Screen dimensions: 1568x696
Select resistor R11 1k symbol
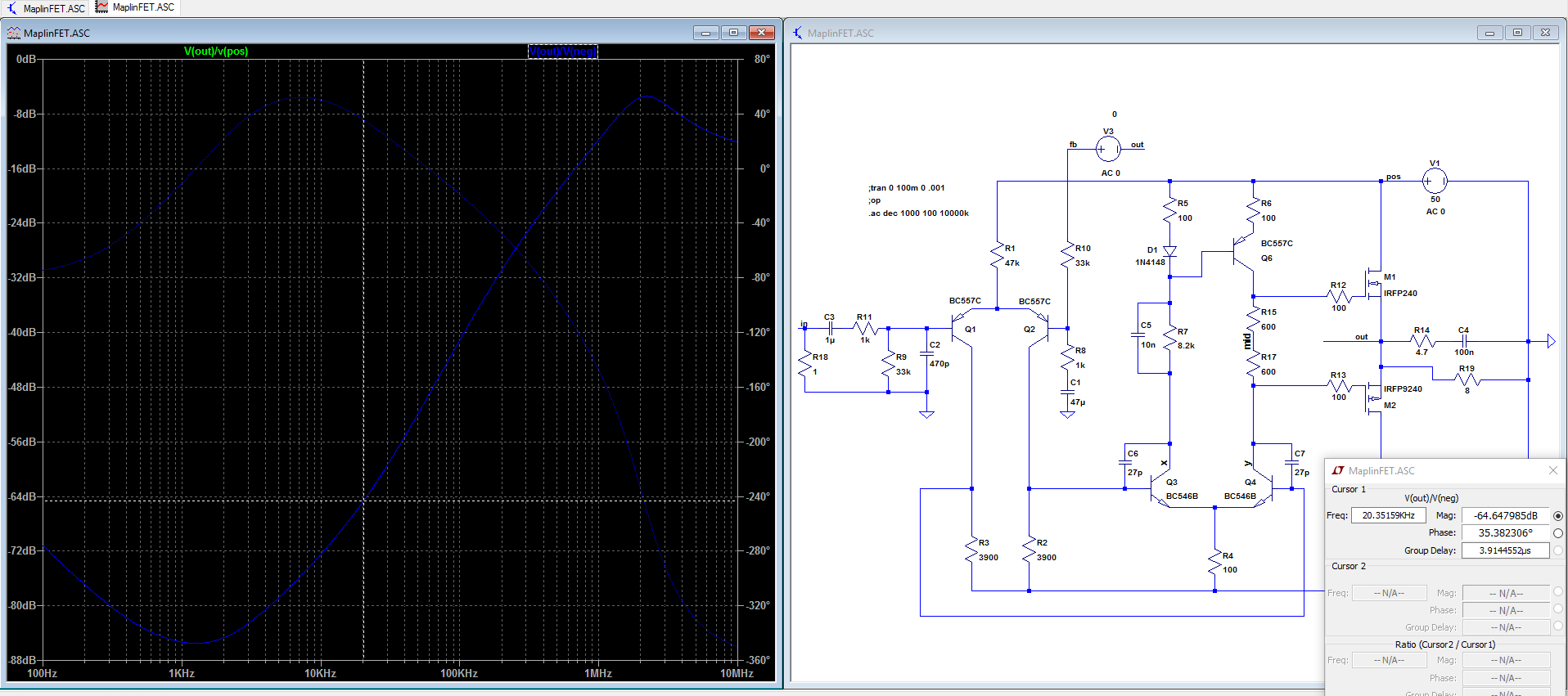pyautogui.click(x=865, y=329)
